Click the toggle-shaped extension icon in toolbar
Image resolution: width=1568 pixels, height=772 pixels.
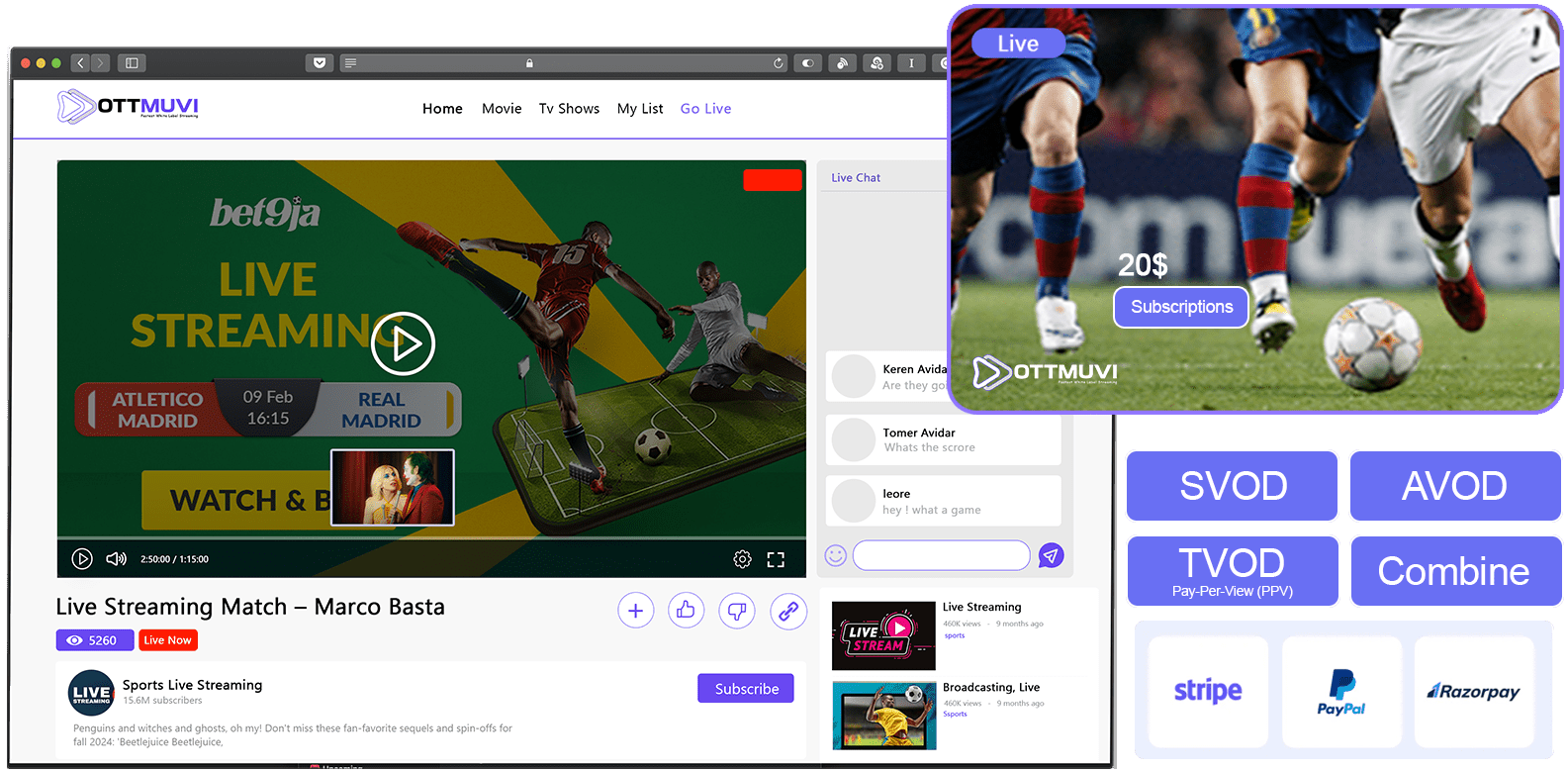[808, 63]
